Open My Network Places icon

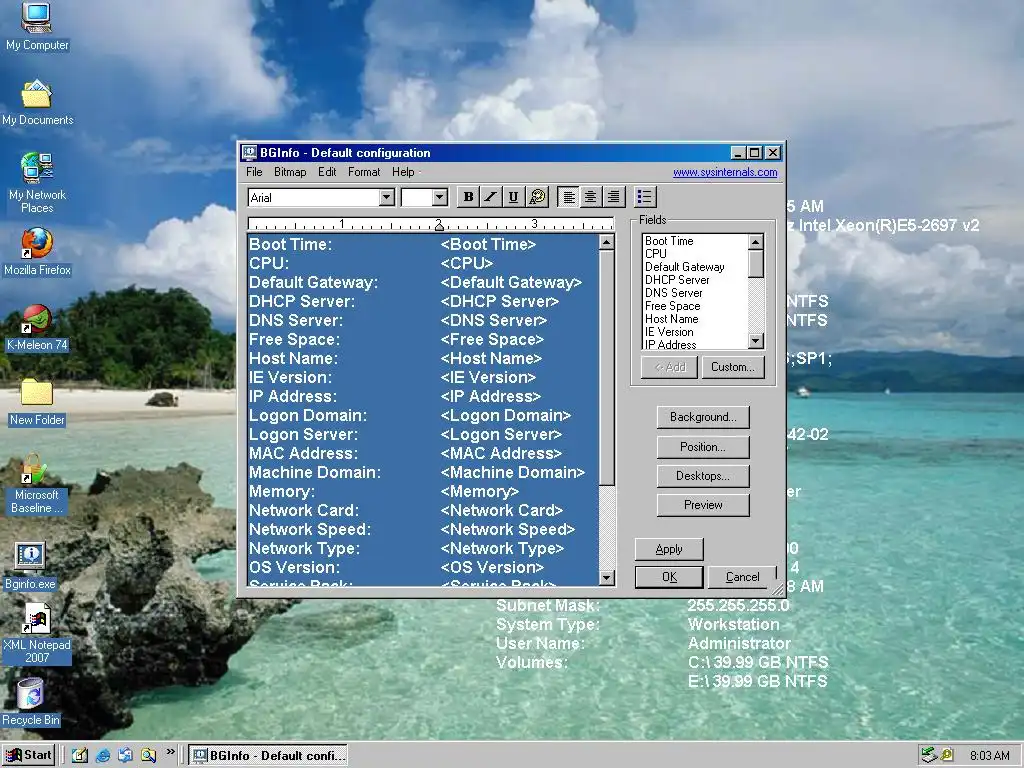coord(37,183)
